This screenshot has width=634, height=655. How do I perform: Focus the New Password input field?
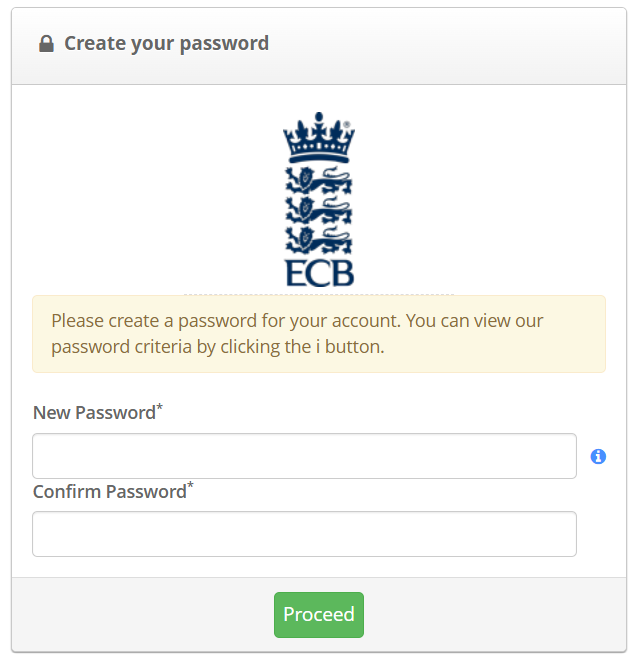coord(304,456)
